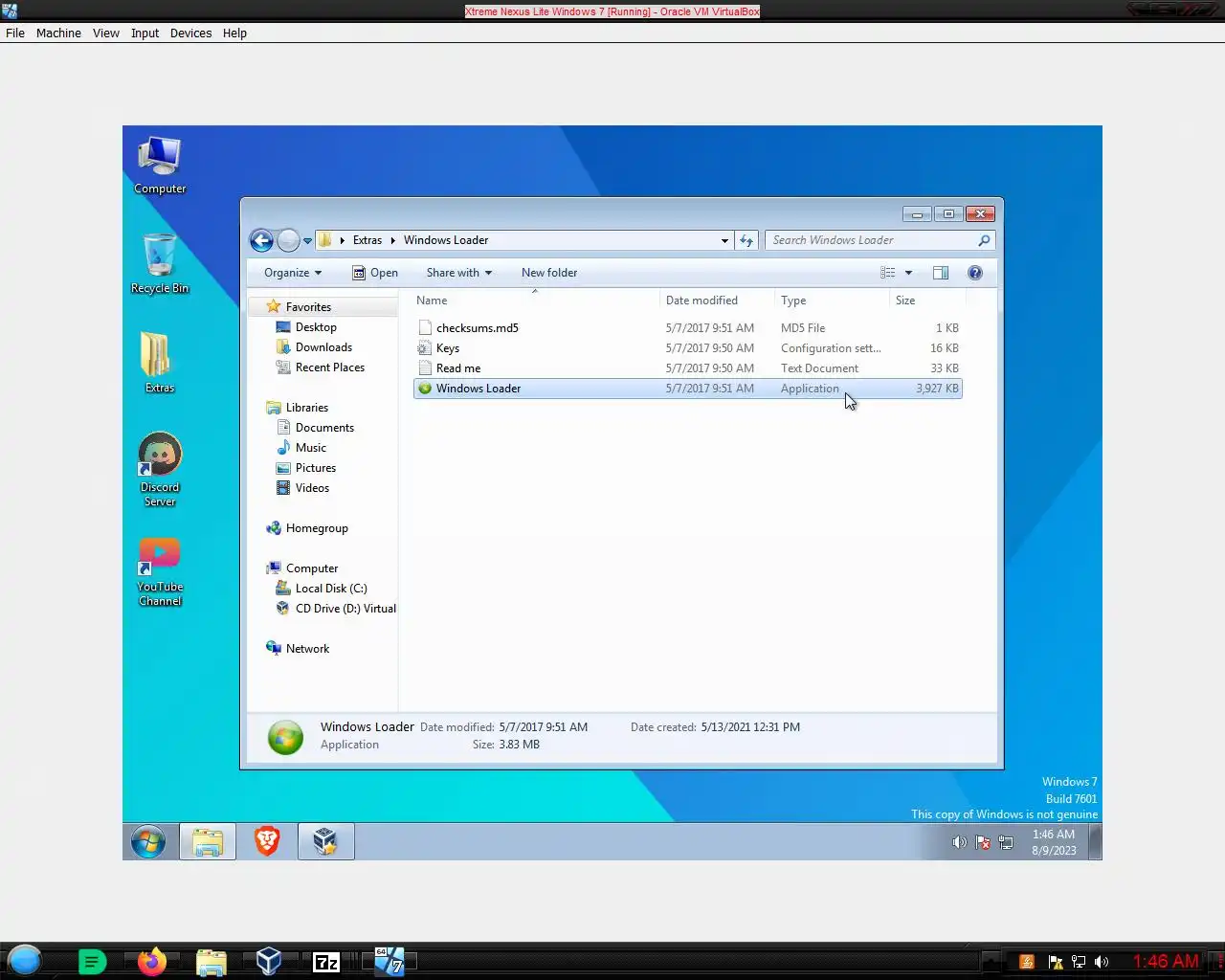Select Desktop under Favorites
The image size is (1225, 980).
click(316, 327)
